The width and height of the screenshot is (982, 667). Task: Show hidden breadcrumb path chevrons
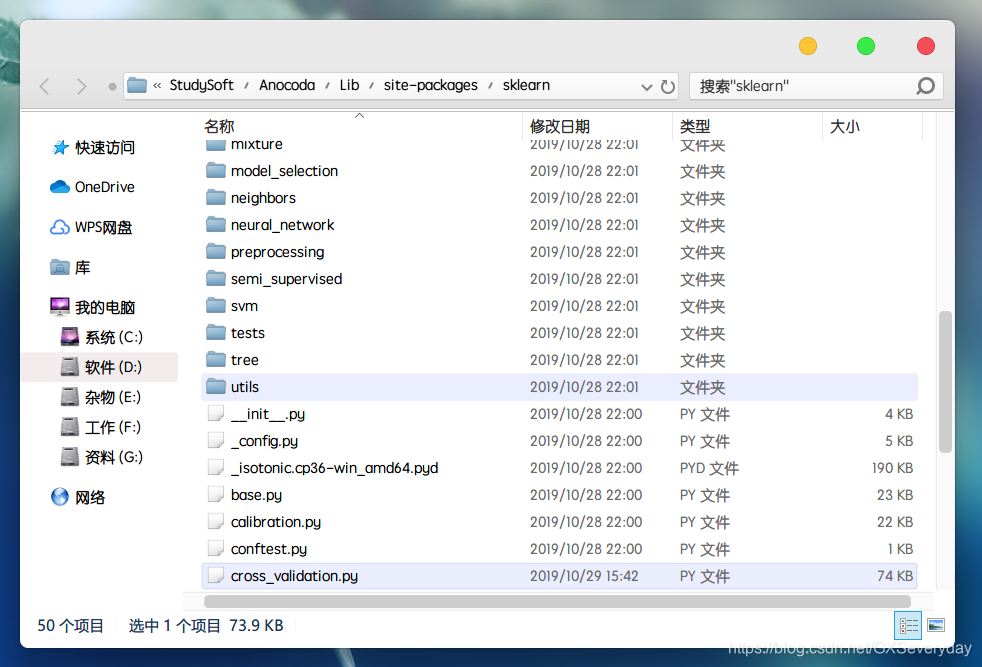click(x=157, y=85)
